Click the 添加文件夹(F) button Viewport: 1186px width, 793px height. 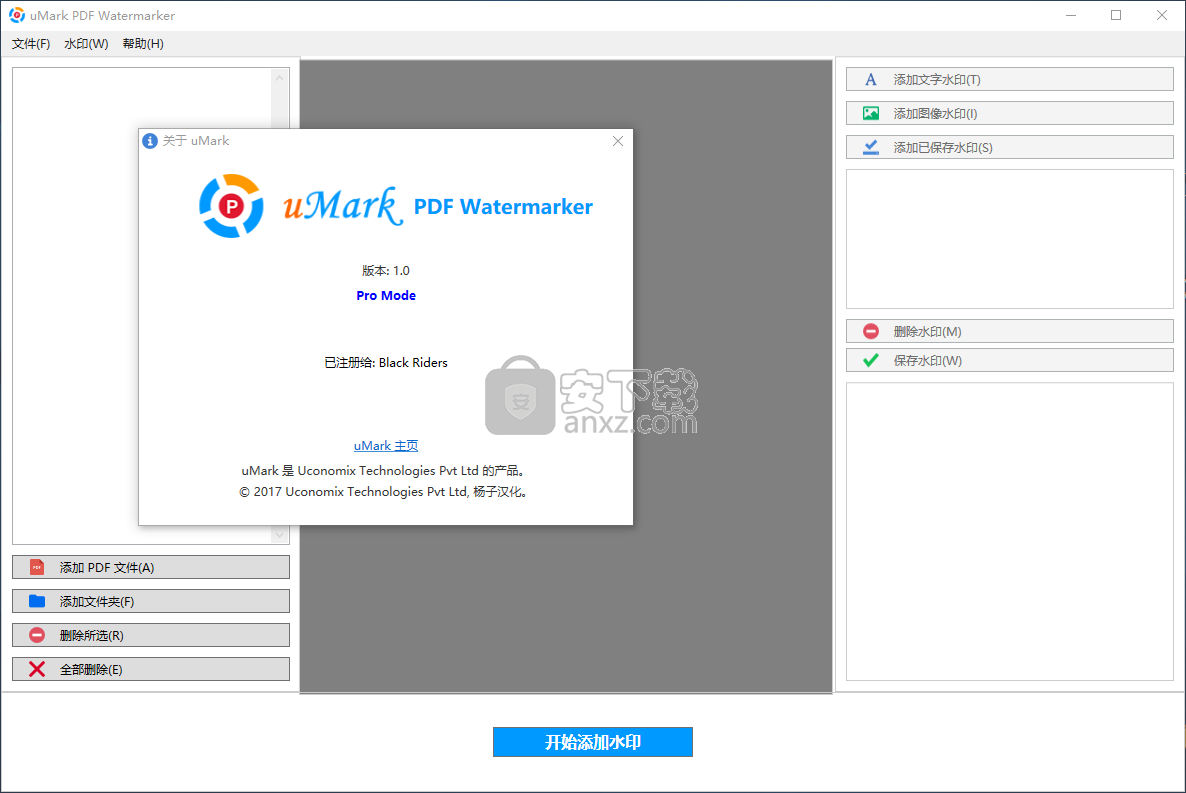click(x=151, y=602)
